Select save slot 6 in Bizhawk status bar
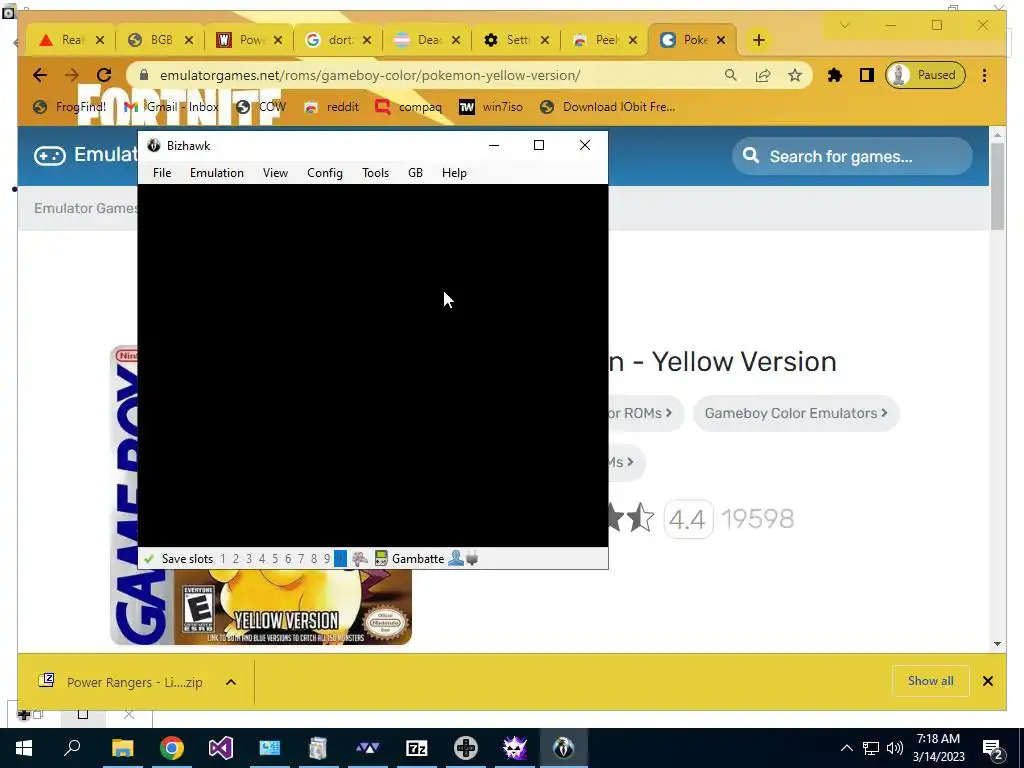 (288, 559)
